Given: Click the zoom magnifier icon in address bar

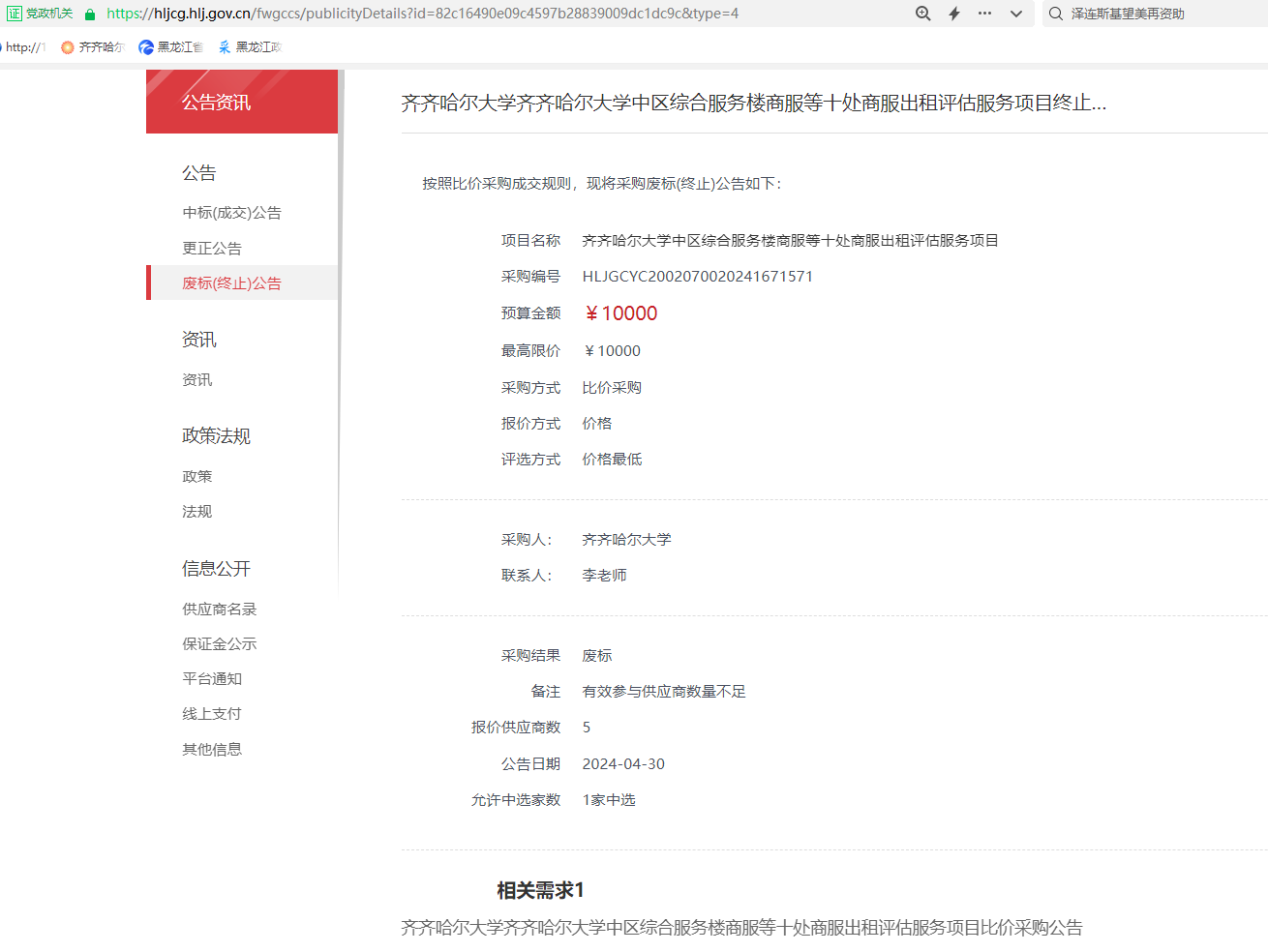Looking at the screenshot, I should coord(923,14).
